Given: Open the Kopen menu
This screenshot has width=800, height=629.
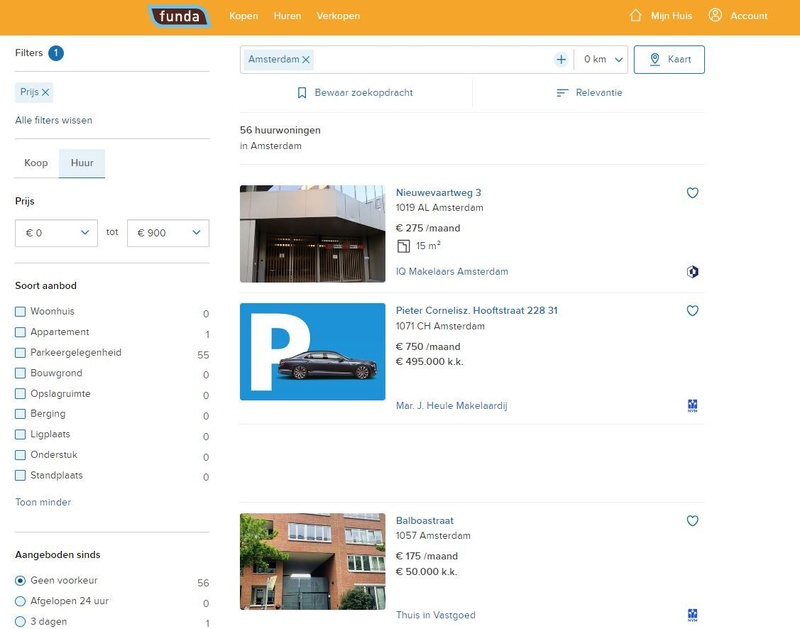Looking at the screenshot, I should click(x=243, y=16).
